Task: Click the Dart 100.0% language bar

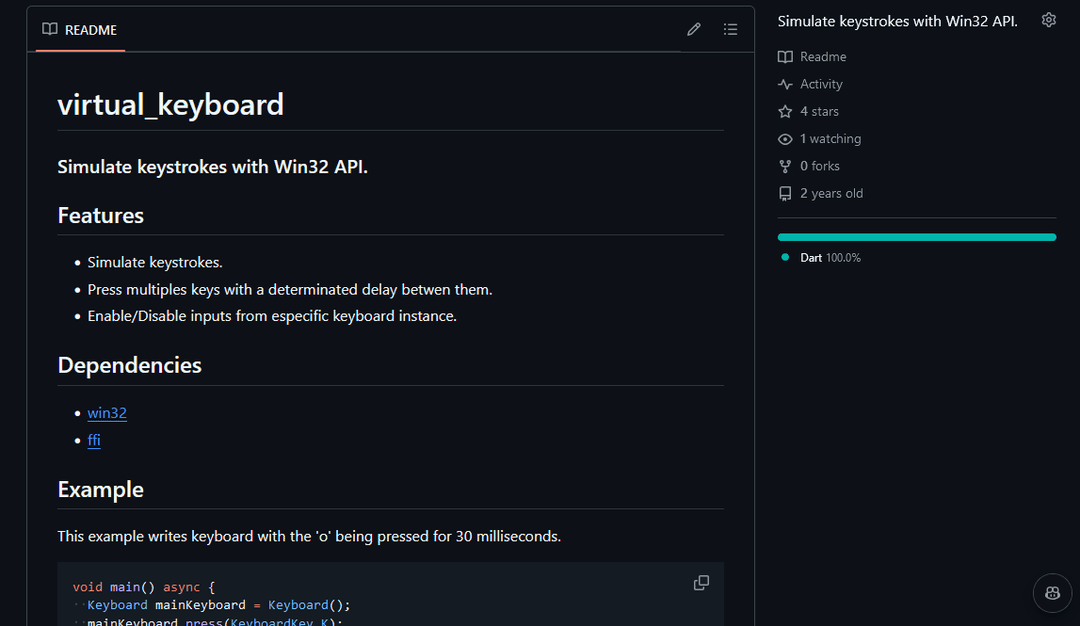Action: tap(916, 237)
